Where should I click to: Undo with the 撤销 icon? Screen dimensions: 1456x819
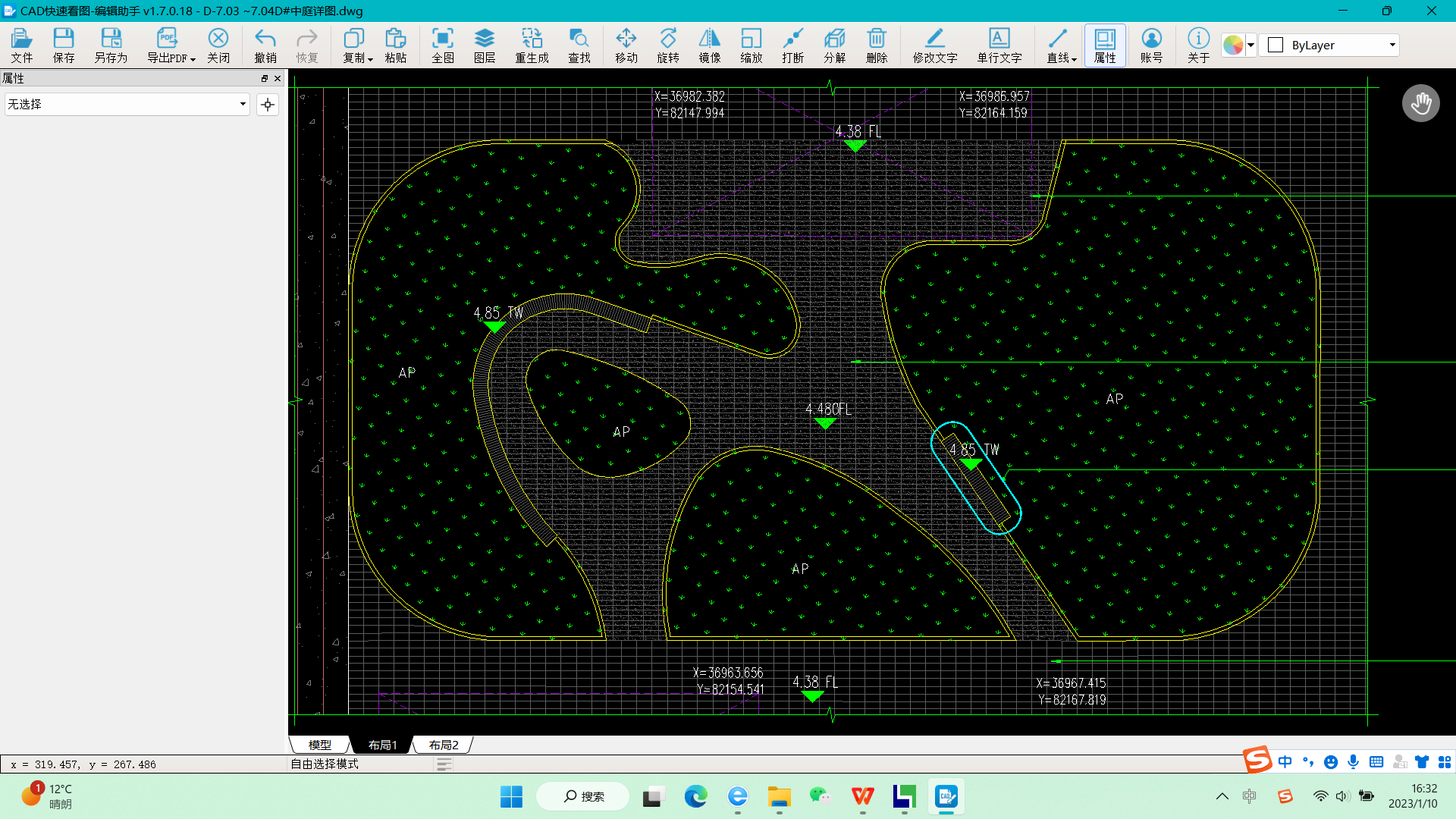click(x=265, y=45)
